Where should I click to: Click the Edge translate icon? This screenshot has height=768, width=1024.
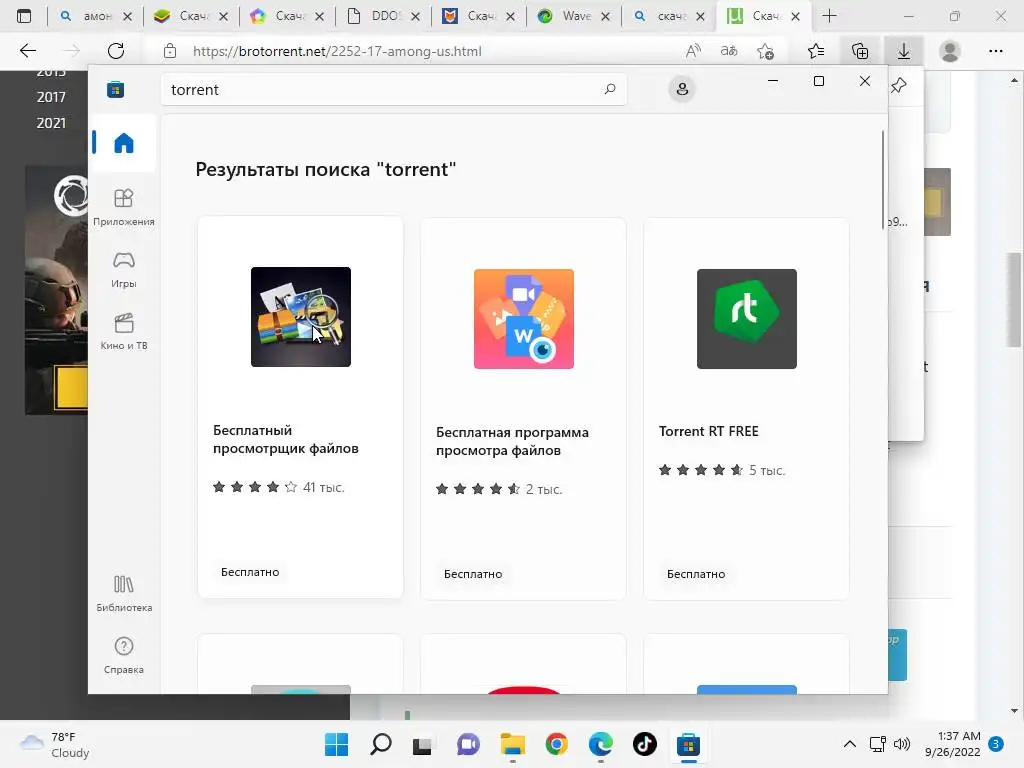point(729,51)
